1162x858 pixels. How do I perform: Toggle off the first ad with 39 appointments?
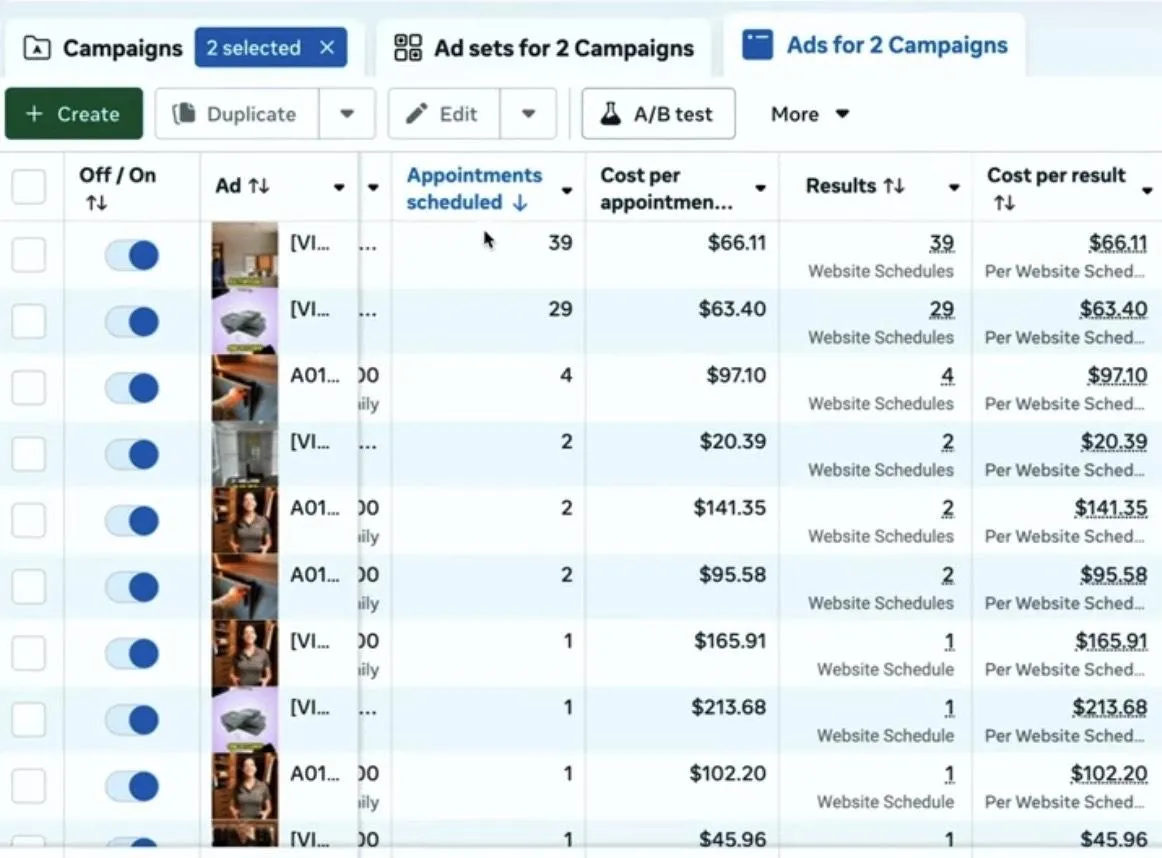click(x=132, y=255)
